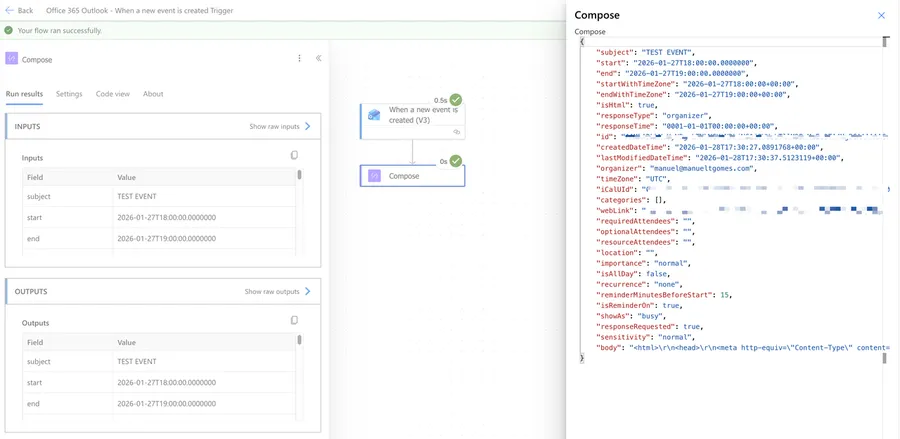This screenshot has width=900, height=439.
Task: Click the Back arrow button
Action: point(18,10)
